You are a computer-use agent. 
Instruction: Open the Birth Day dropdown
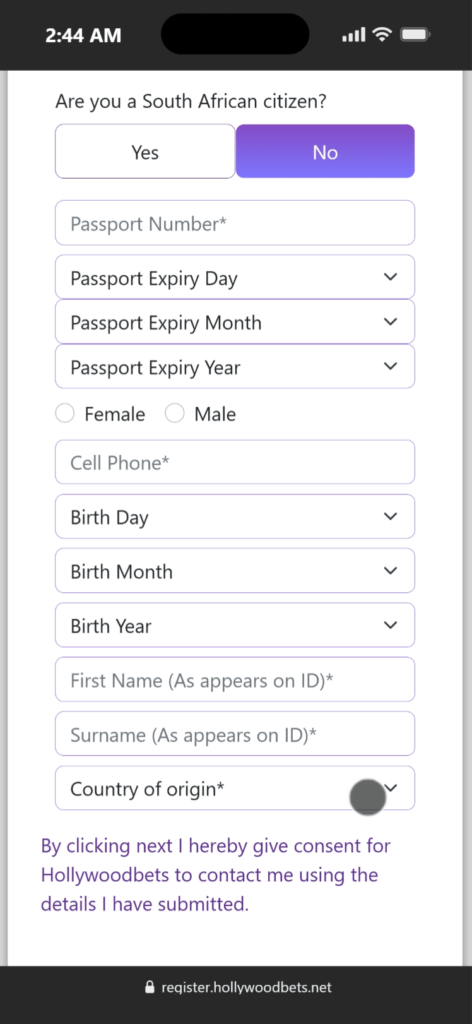point(235,517)
